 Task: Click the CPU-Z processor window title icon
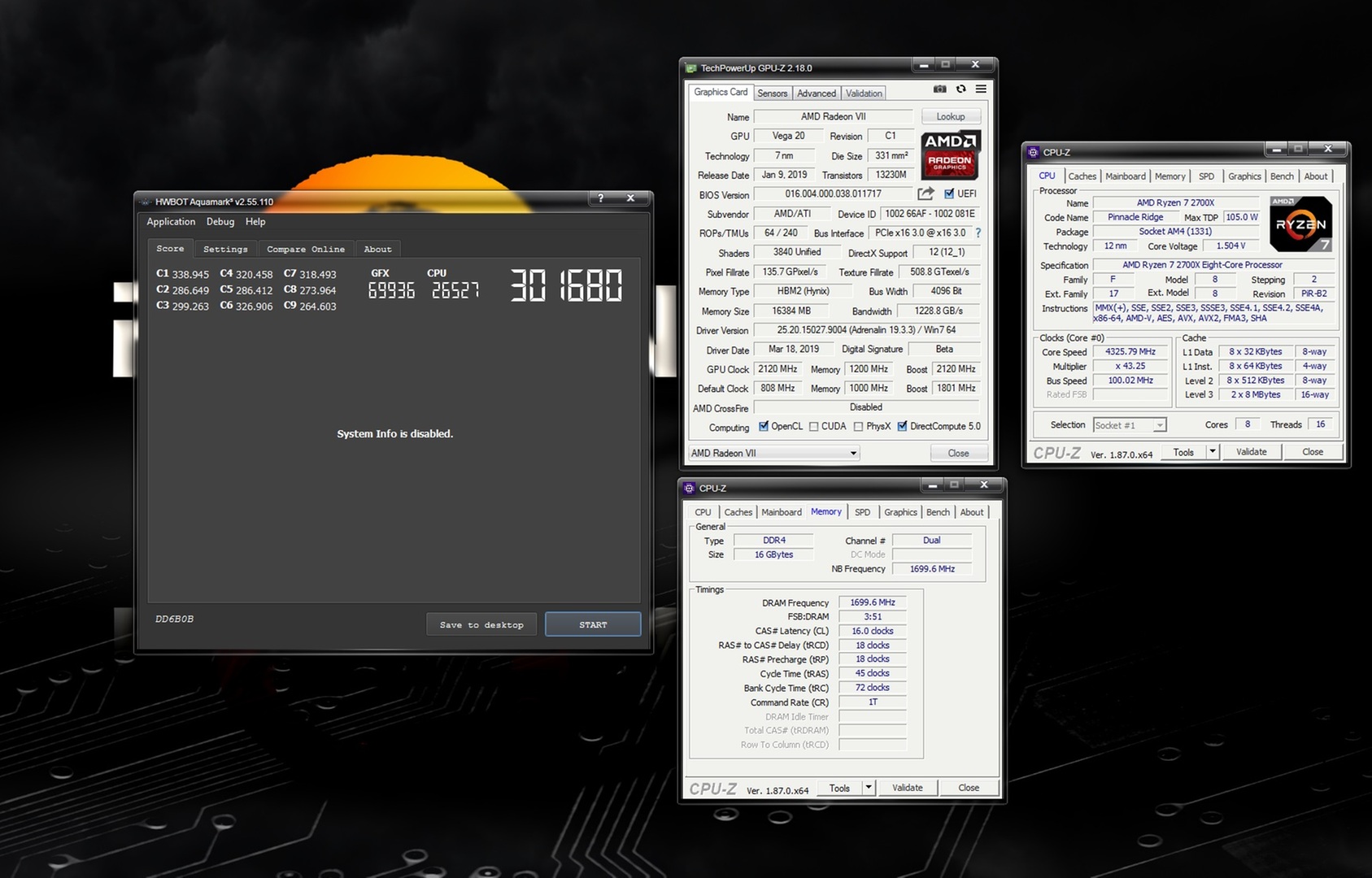(1033, 152)
